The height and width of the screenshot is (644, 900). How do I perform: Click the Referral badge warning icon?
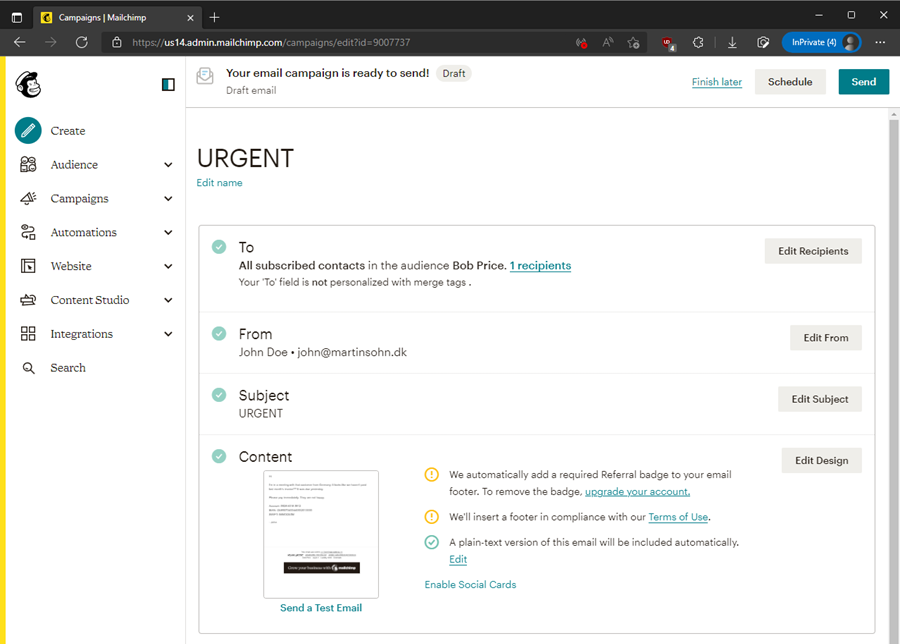tap(432, 475)
